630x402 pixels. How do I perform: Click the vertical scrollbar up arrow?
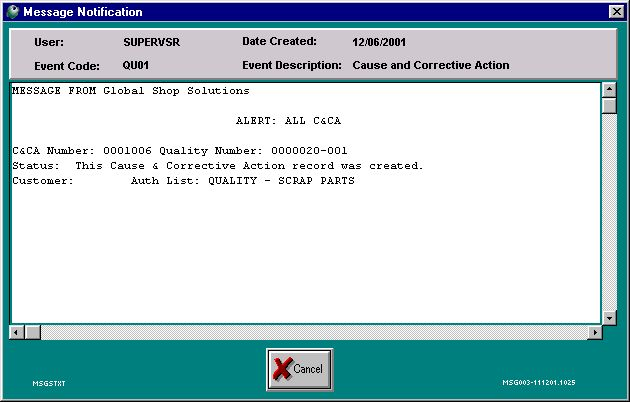pyautogui.click(x=609, y=90)
